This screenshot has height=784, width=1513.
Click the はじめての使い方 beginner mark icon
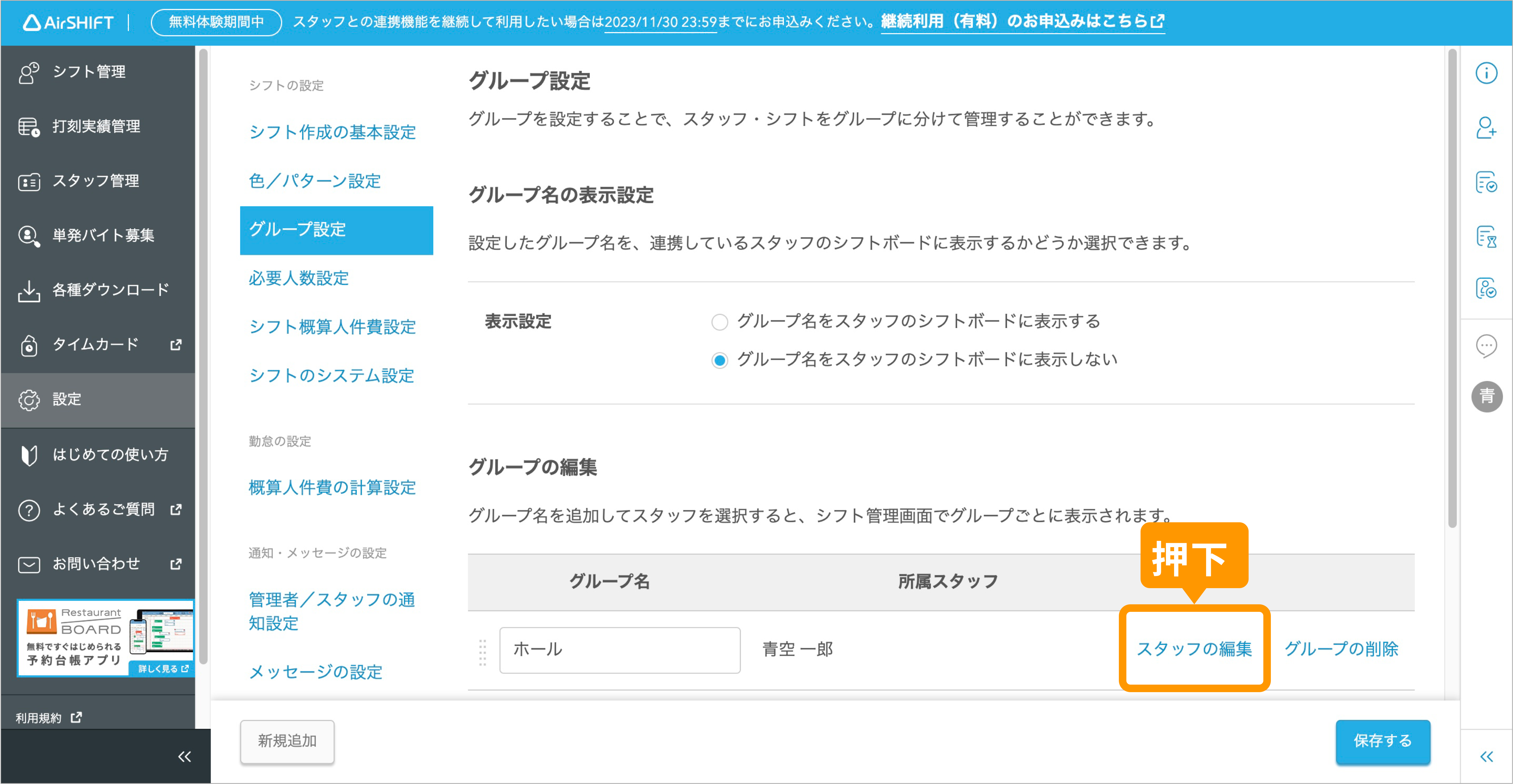(x=29, y=455)
